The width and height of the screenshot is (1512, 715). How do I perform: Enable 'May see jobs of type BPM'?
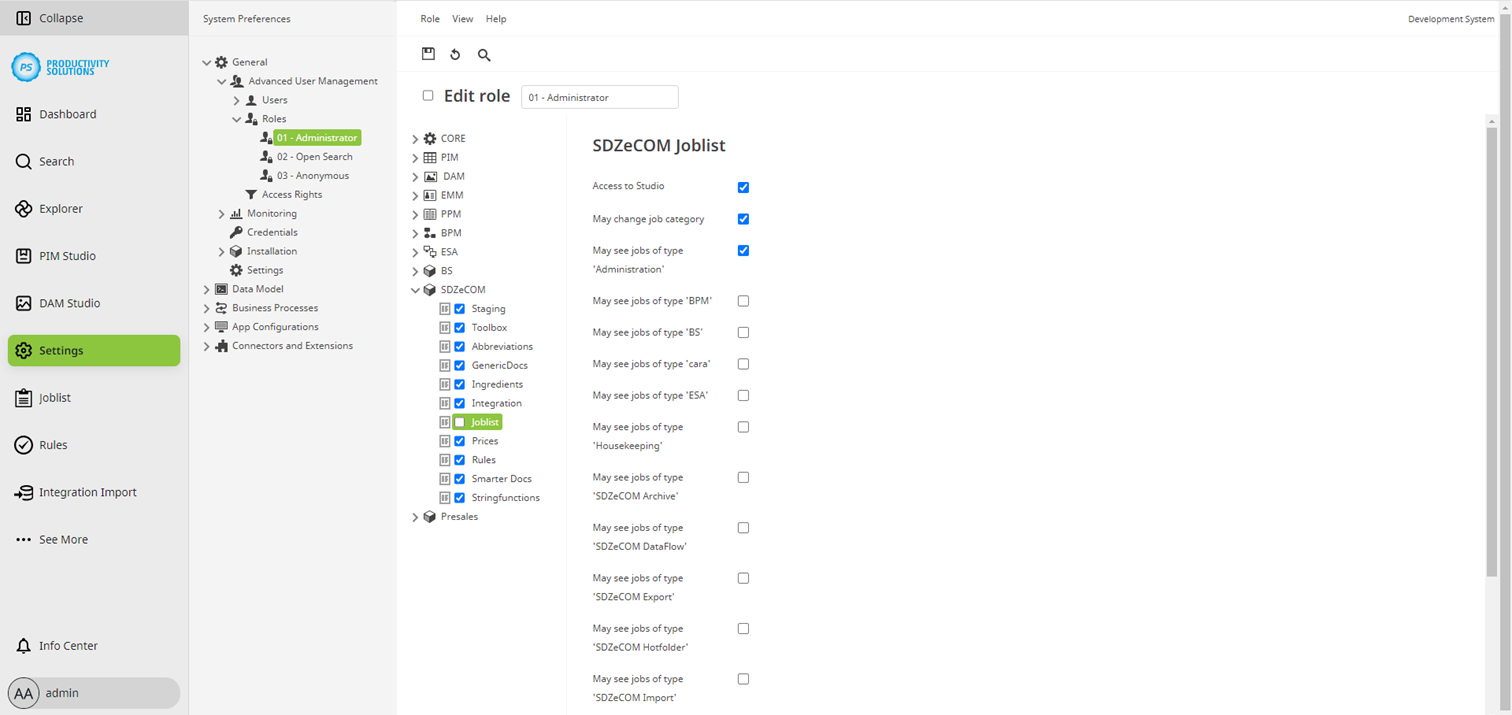click(743, 300)
